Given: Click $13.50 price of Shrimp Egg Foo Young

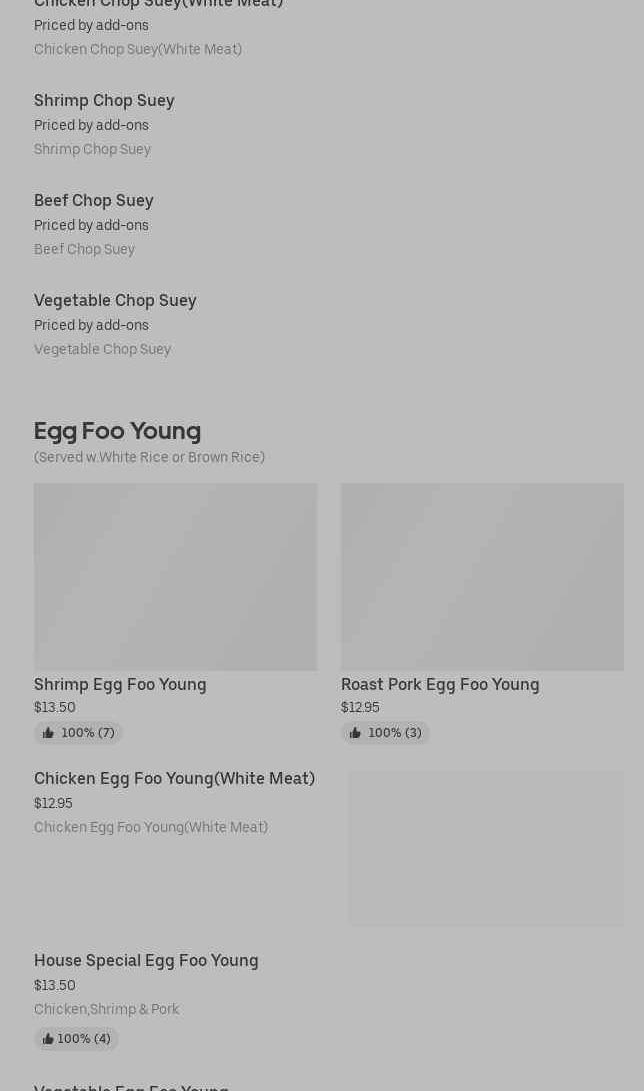Looking at the screenshot, I should (55, 708).
